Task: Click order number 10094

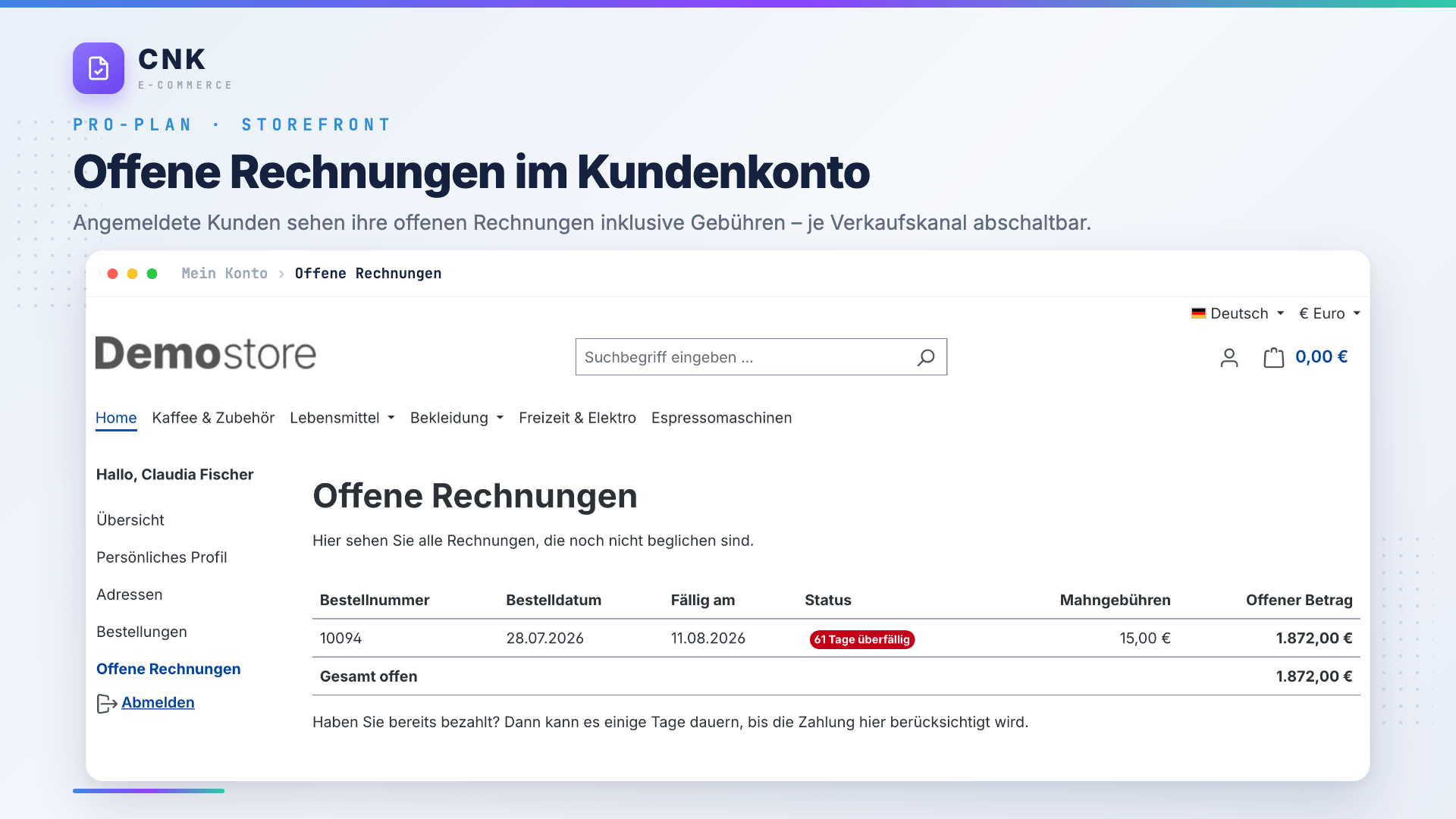Action: click(x=340, y=639)
